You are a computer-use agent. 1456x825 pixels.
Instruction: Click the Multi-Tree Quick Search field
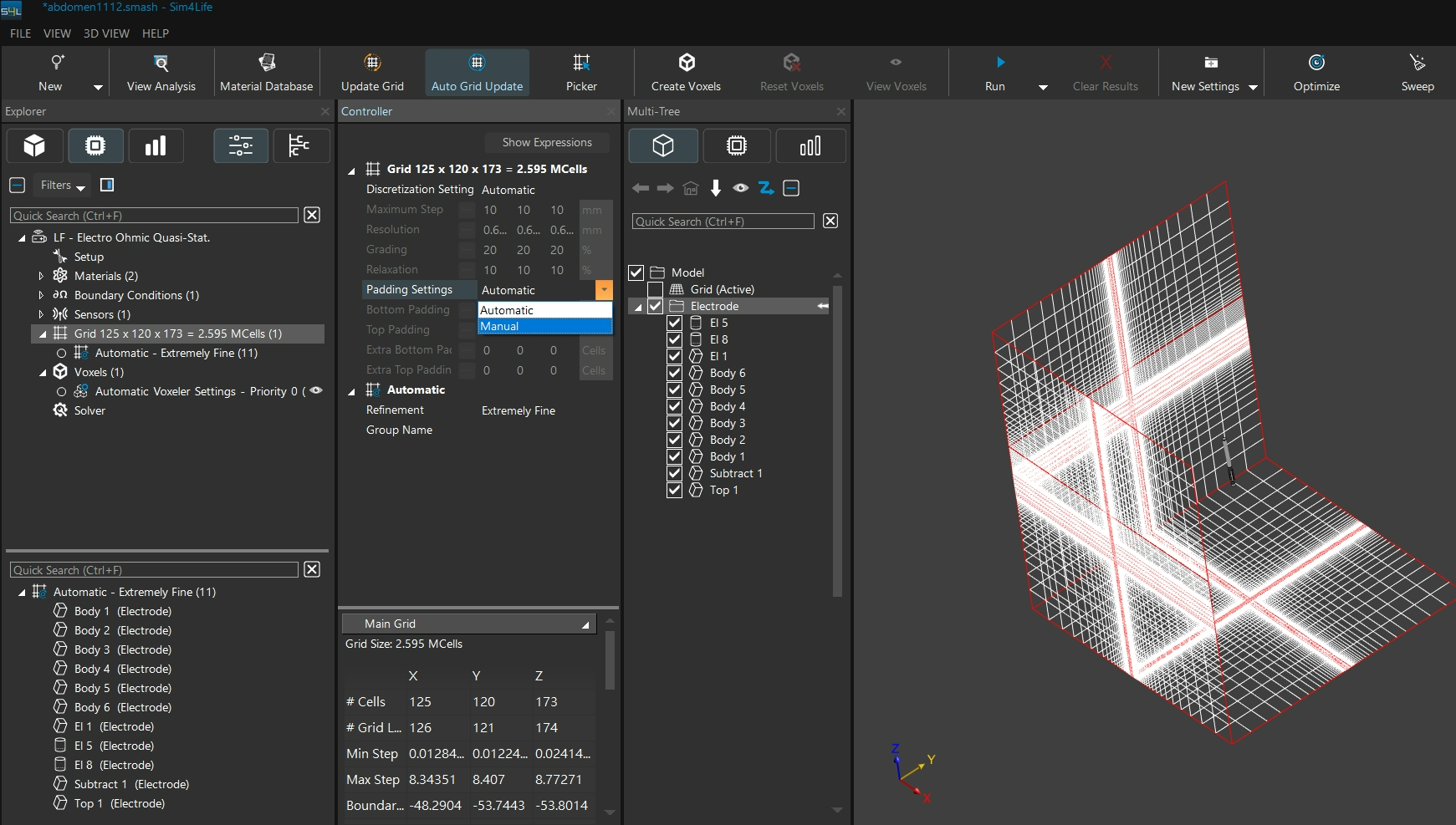[x=723, y=222]
